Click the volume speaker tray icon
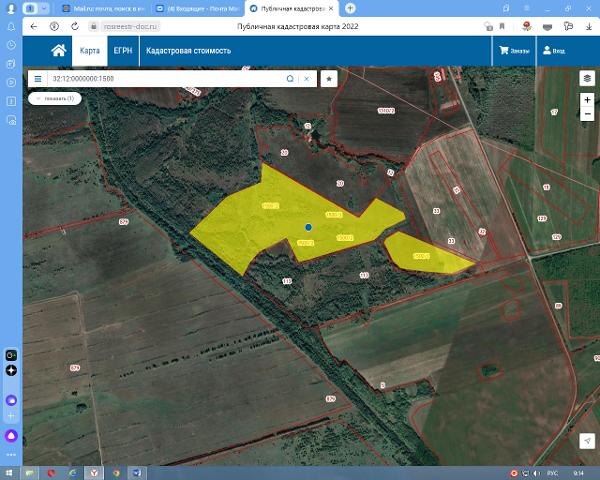Image resolution: width=600 pixels, height=480 pixels. (x=537, y=474)
